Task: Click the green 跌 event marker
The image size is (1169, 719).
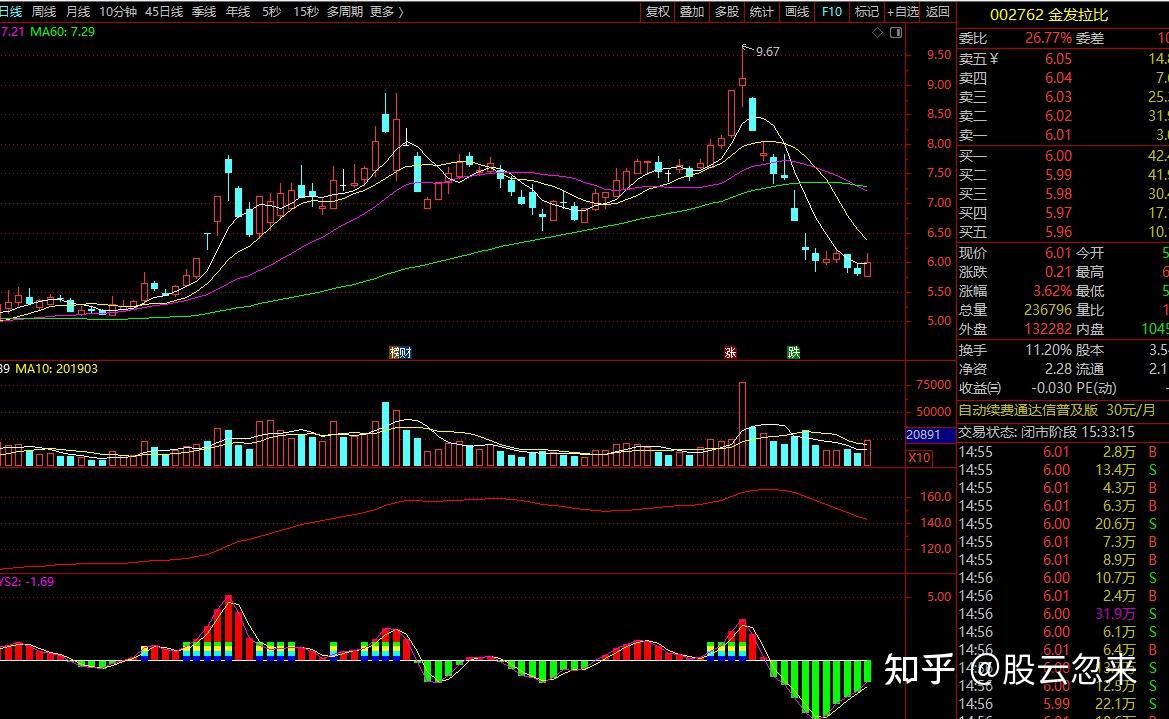Action: [x=793, y=352]
